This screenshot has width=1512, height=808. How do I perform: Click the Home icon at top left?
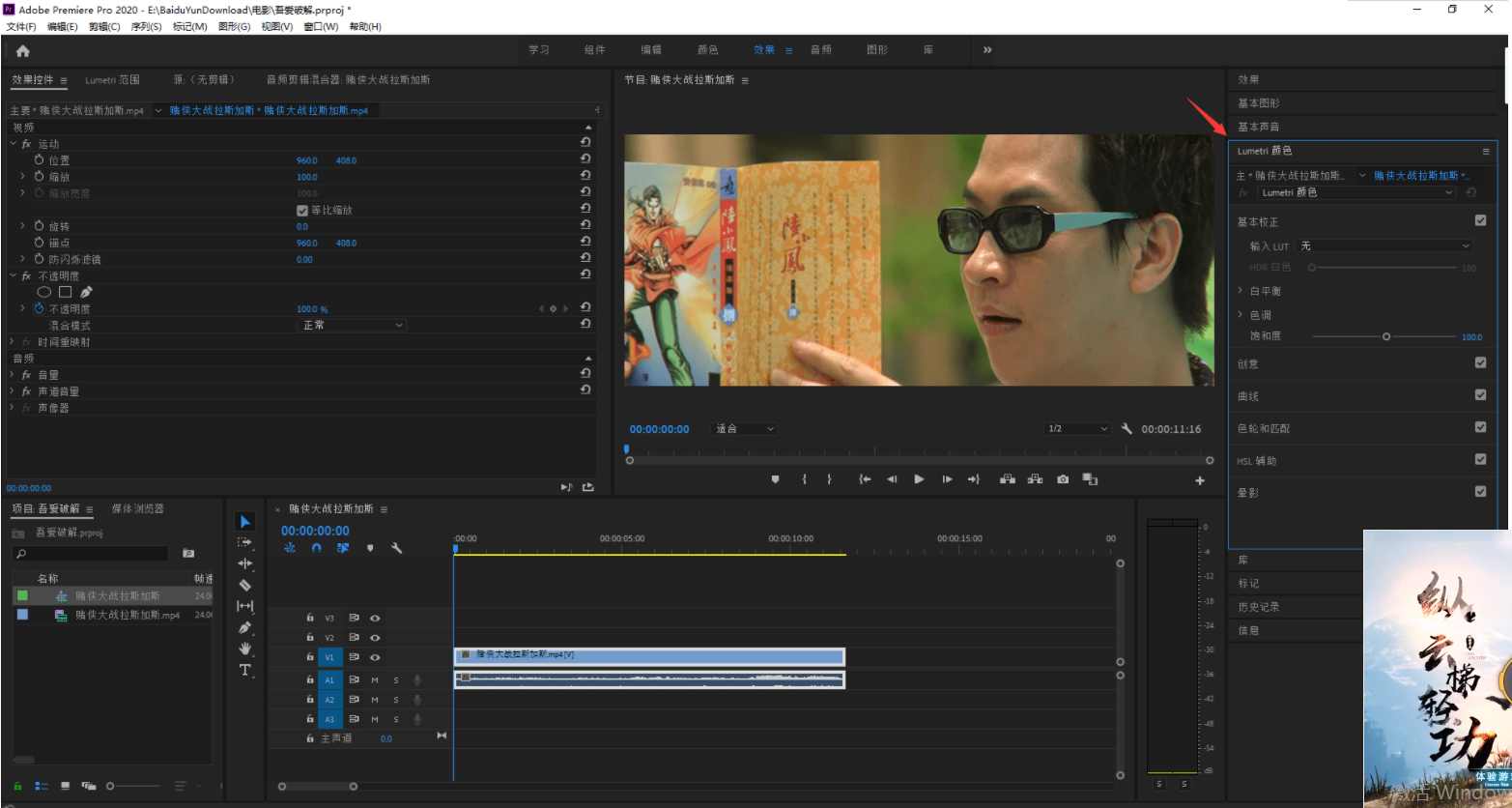[x=23, y=51]
